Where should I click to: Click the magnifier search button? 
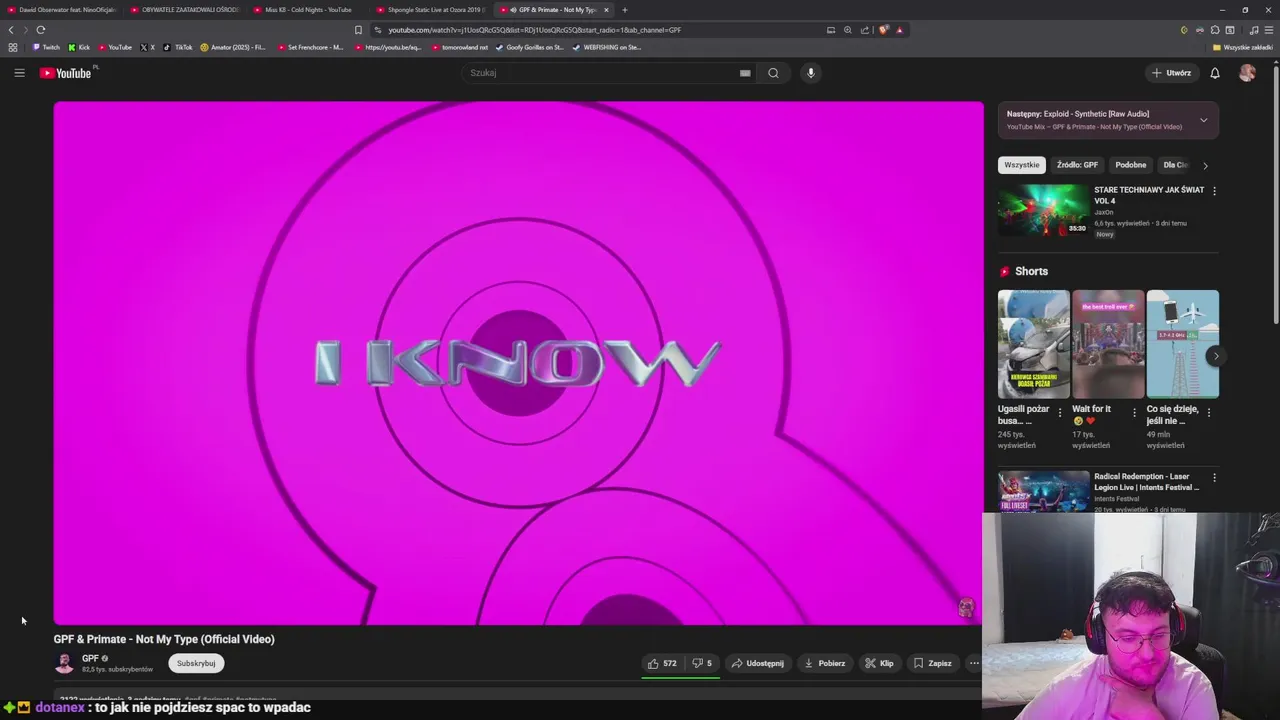pos(773,73)
